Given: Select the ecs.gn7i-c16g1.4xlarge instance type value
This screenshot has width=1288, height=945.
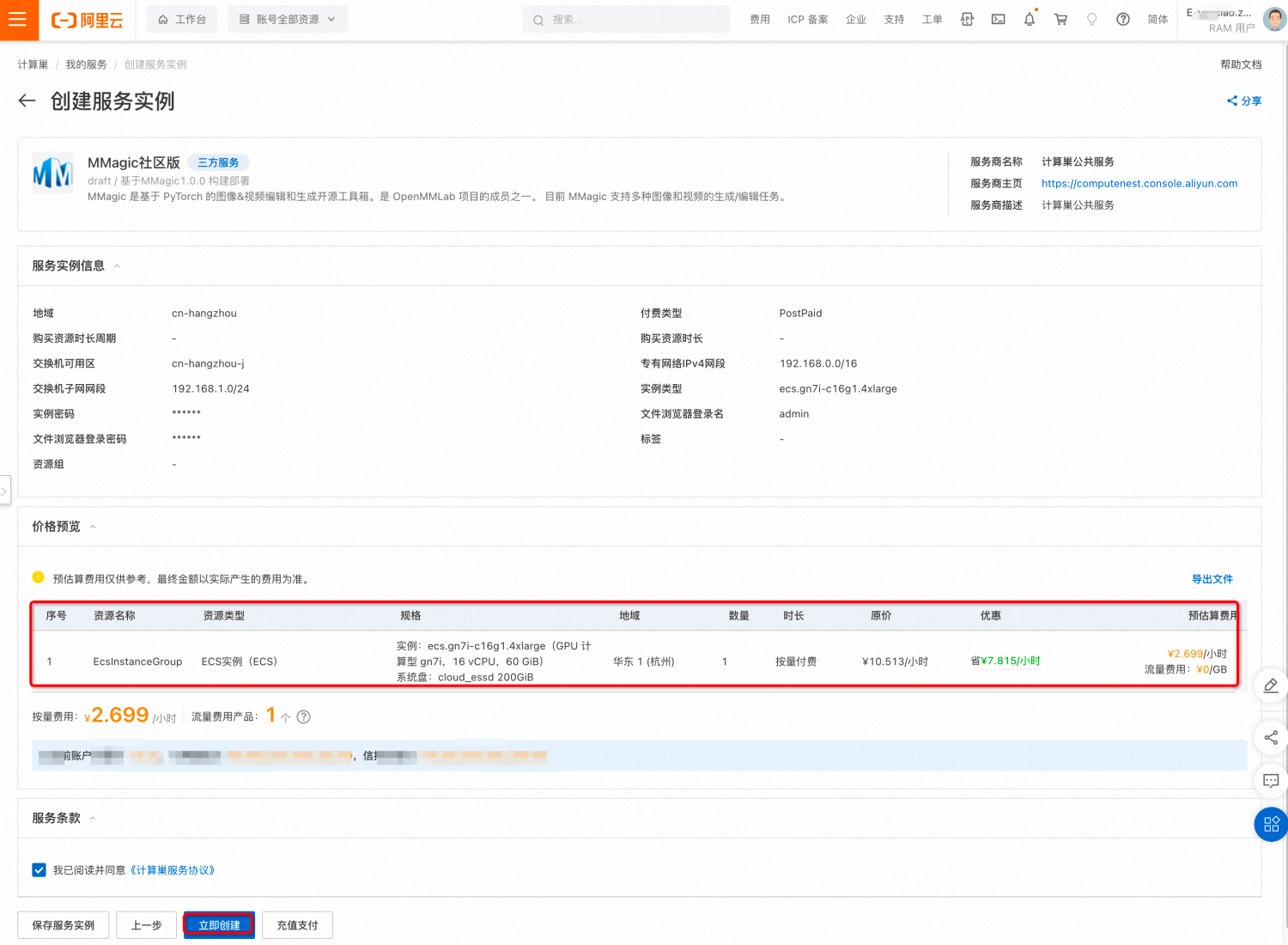Looking at the screenshot, I should tap(838, 388).
